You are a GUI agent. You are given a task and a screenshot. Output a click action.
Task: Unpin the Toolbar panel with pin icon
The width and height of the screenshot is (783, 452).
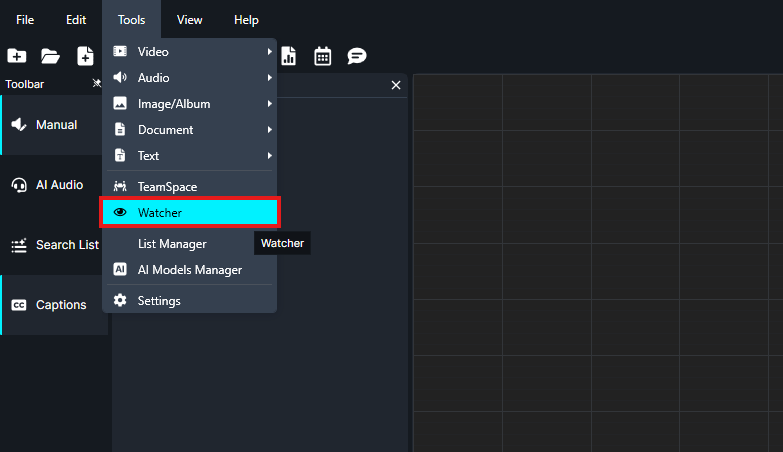coord(96,84)
